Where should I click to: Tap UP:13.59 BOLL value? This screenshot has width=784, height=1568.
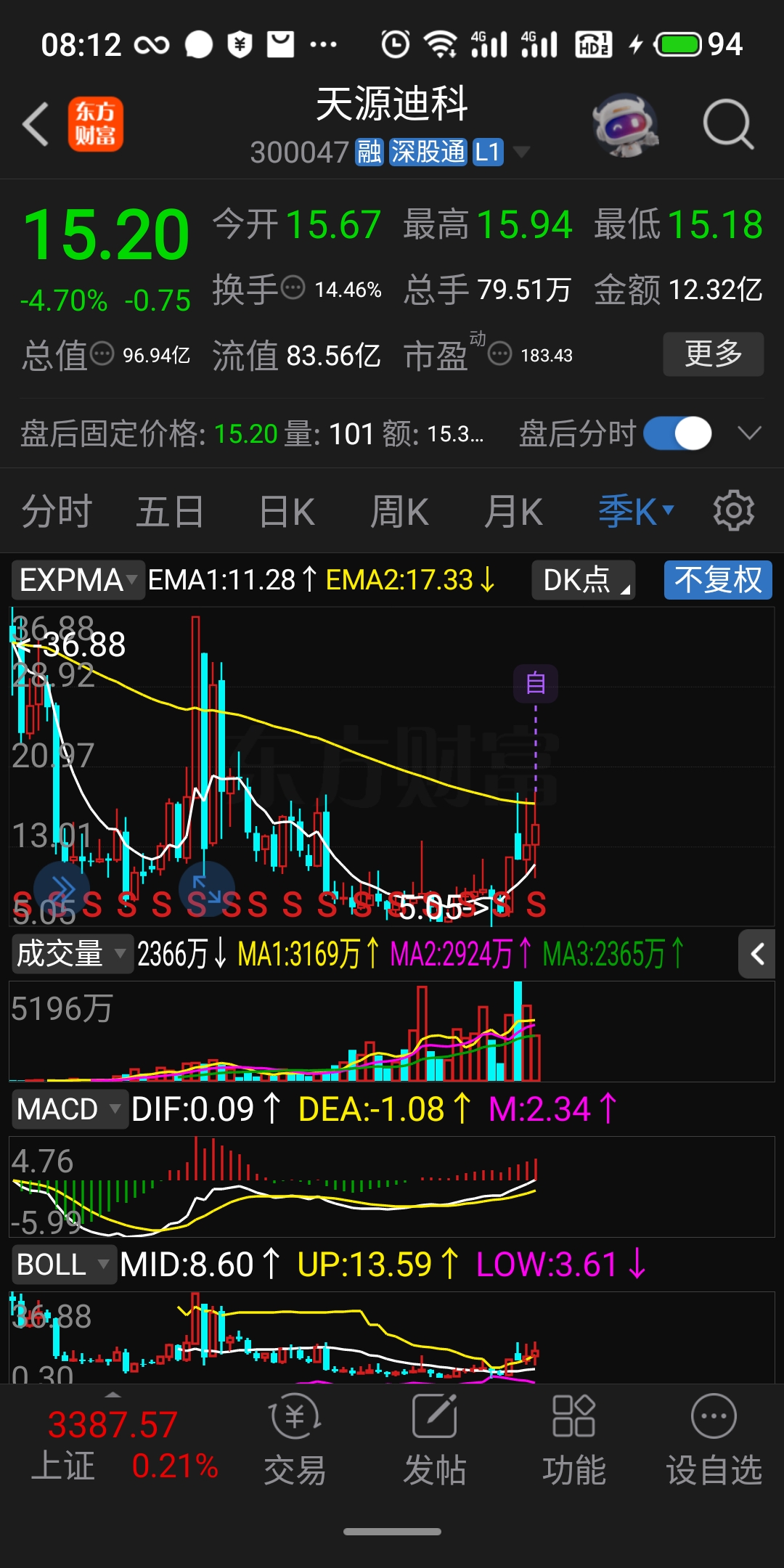click(377, 1265)
